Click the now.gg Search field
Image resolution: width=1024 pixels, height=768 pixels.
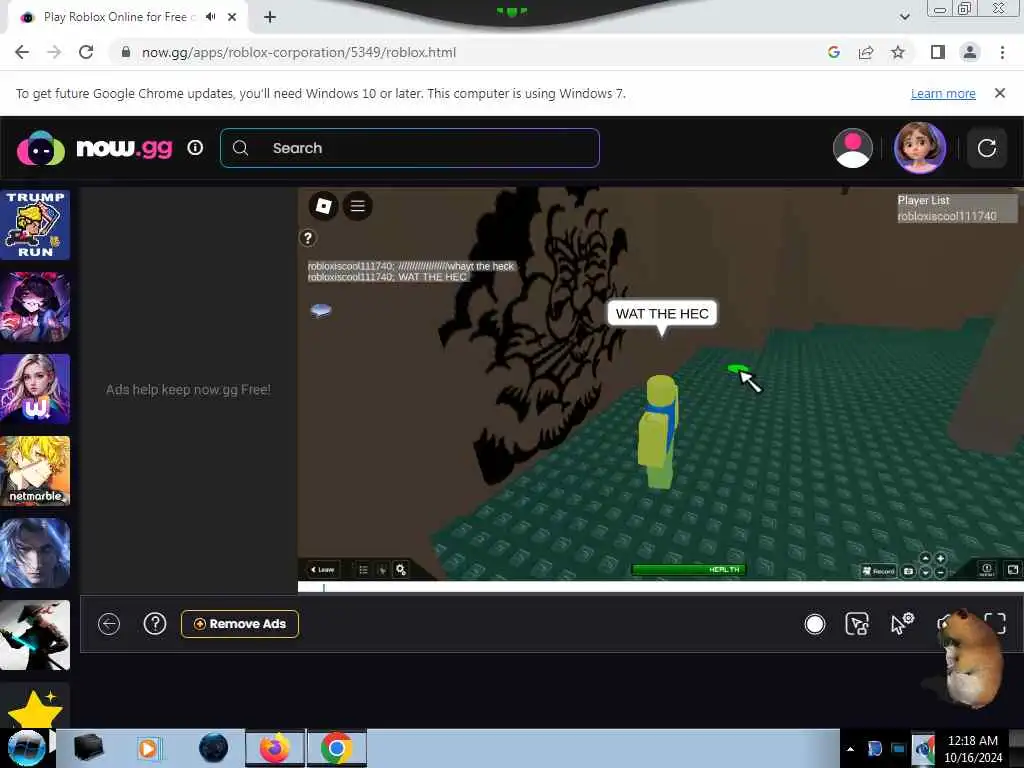pos(409,148)
